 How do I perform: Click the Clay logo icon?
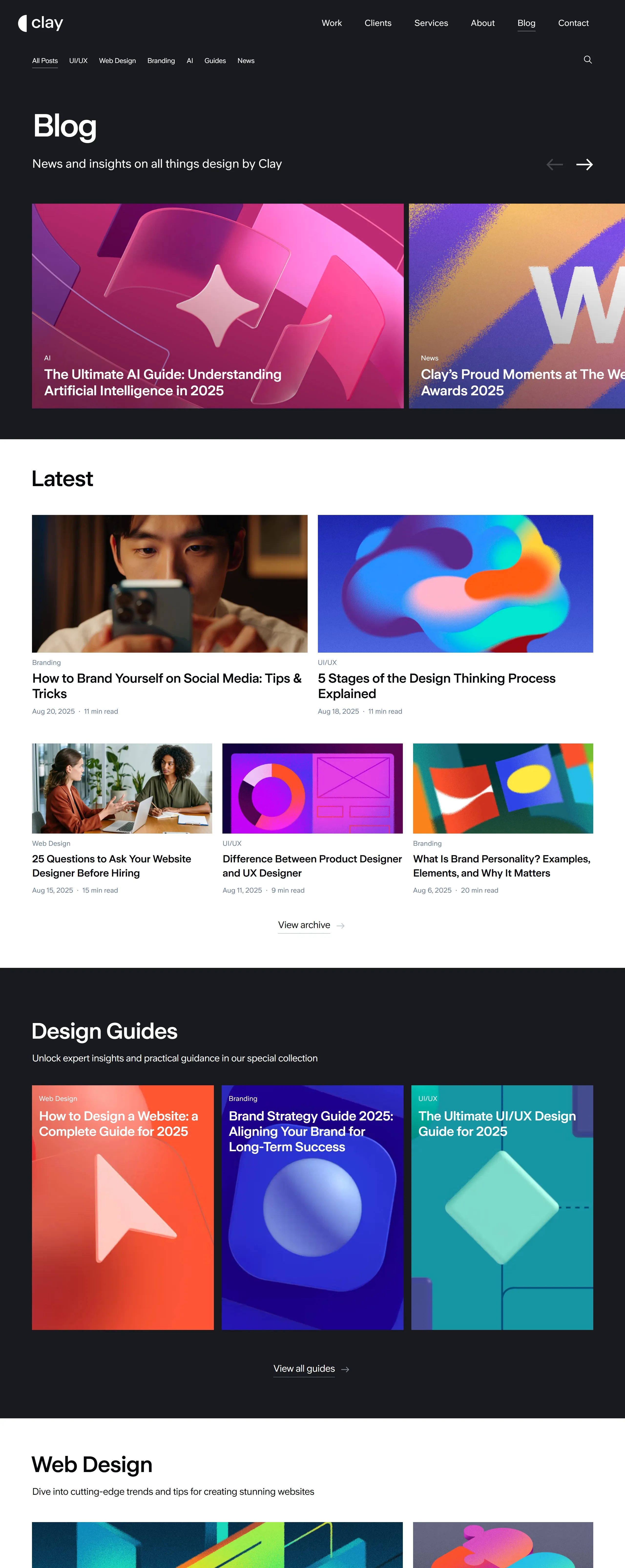pyautogui.click(x=22, y=23)
